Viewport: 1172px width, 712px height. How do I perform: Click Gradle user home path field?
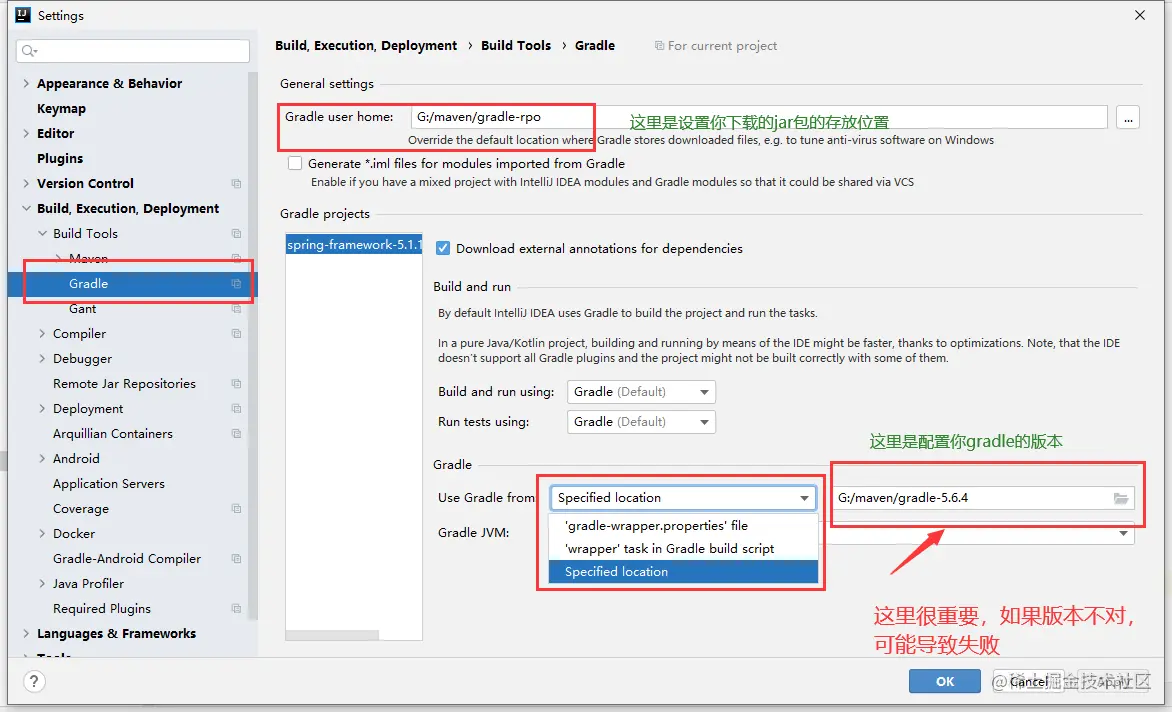(759, 117)
